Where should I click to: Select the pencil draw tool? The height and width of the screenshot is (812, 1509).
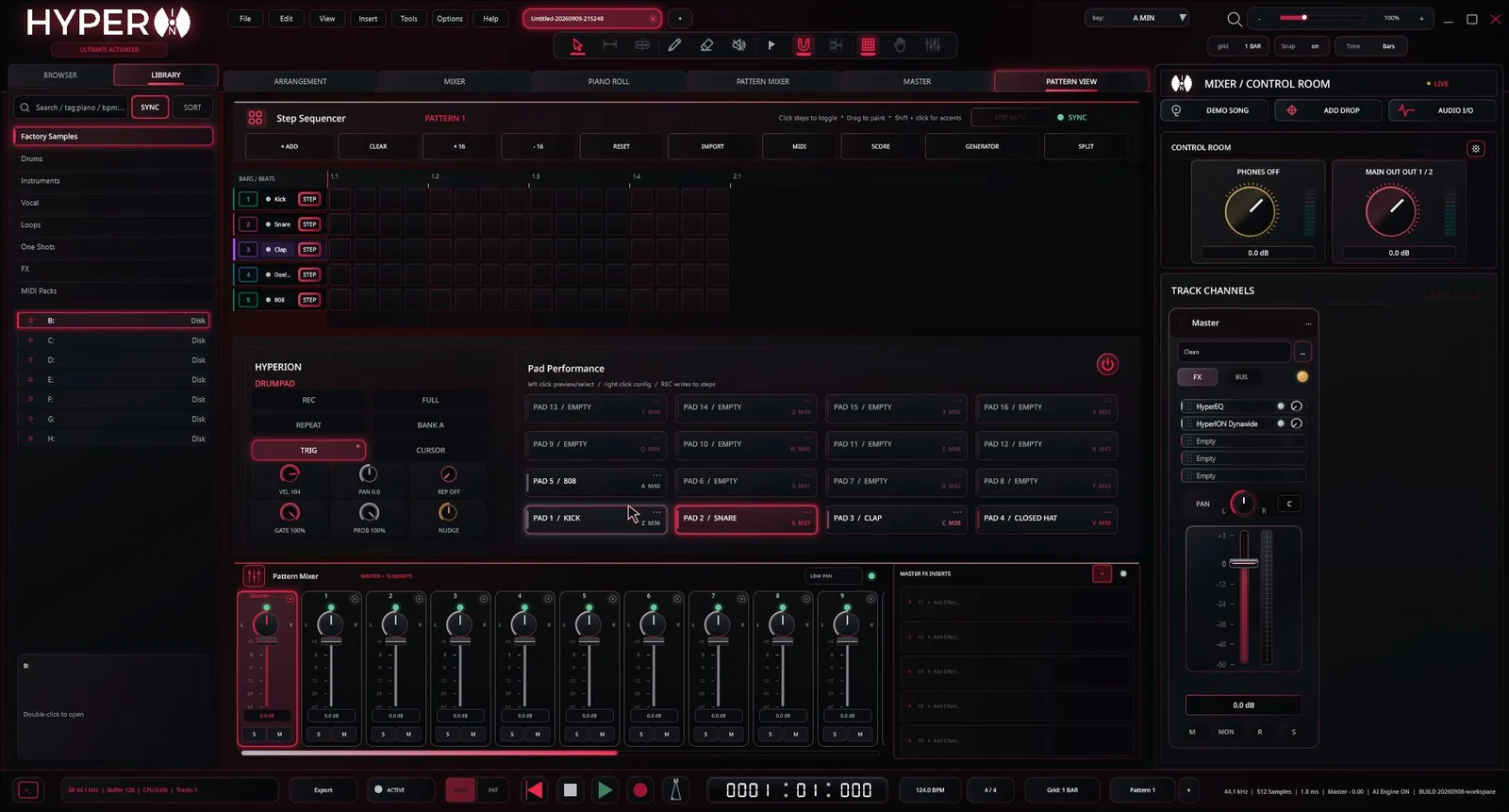pyautogui.click(x=674, y=45)
